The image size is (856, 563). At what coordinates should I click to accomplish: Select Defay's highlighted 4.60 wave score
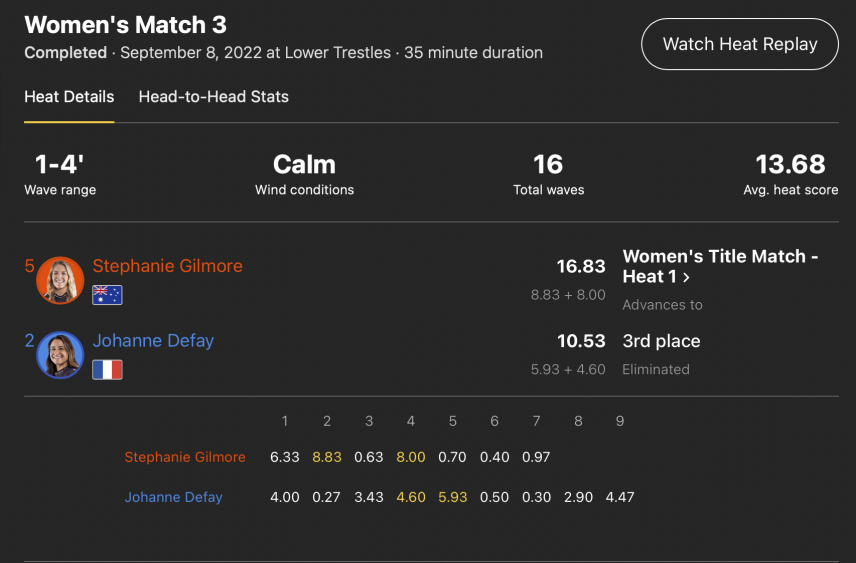tap(411, 497)
